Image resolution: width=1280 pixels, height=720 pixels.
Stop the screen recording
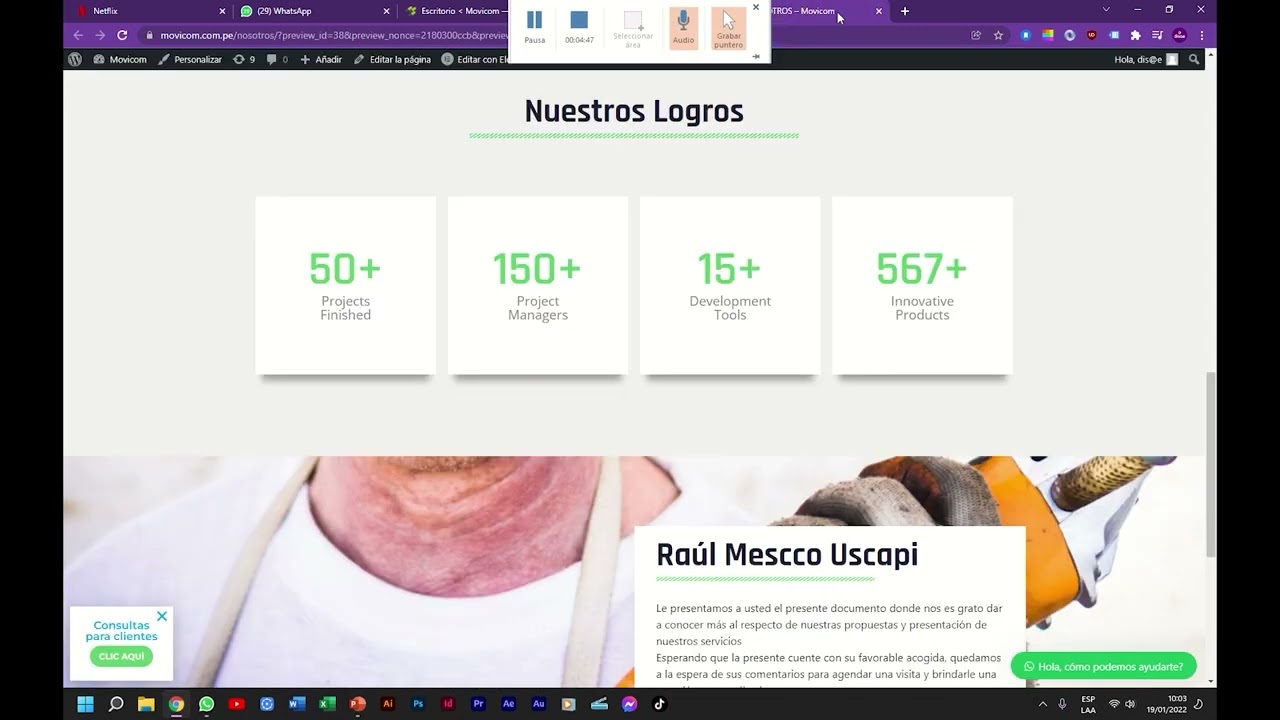[579, 26]
